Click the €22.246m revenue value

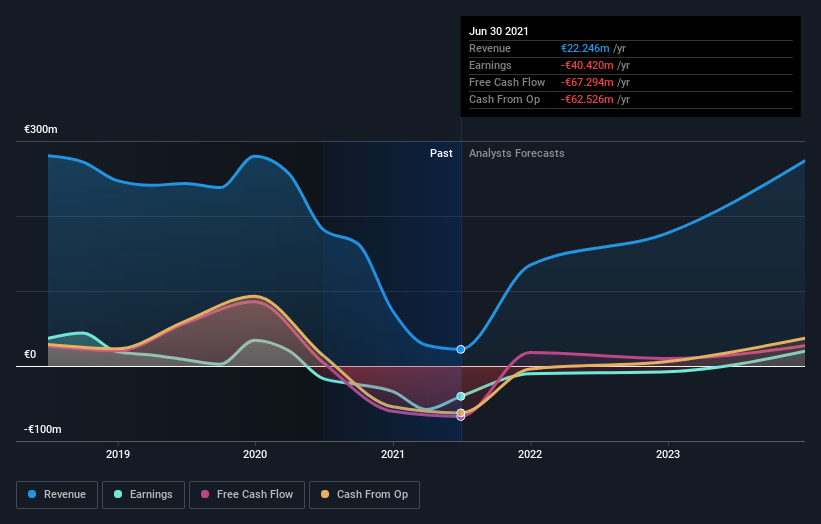point(585,48)
